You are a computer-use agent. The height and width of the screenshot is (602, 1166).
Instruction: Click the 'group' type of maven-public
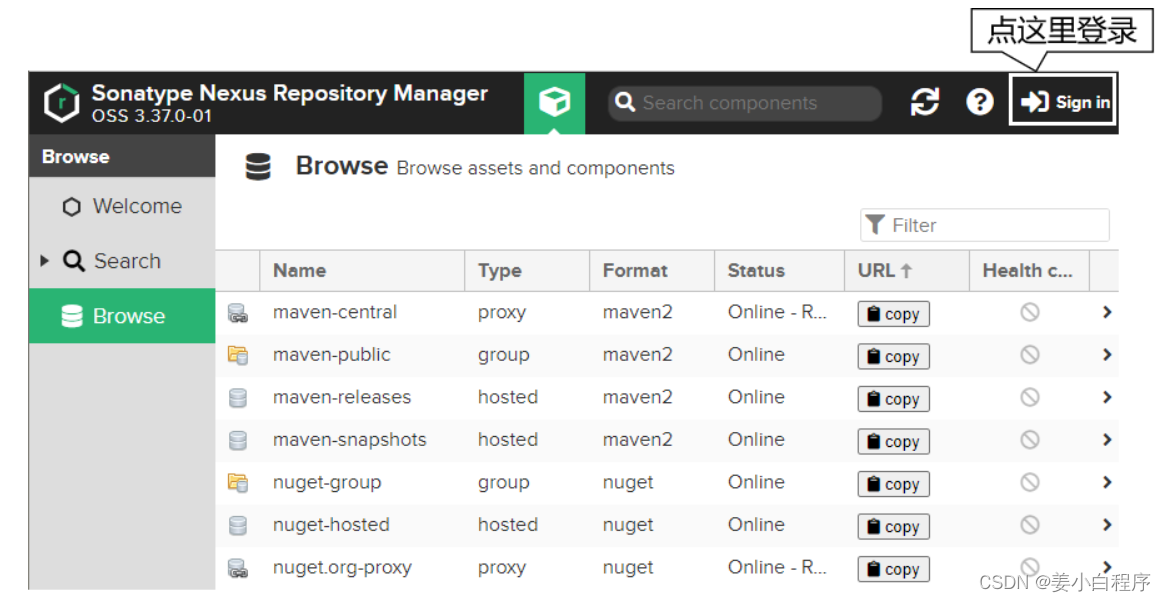(x=503, y=355)
